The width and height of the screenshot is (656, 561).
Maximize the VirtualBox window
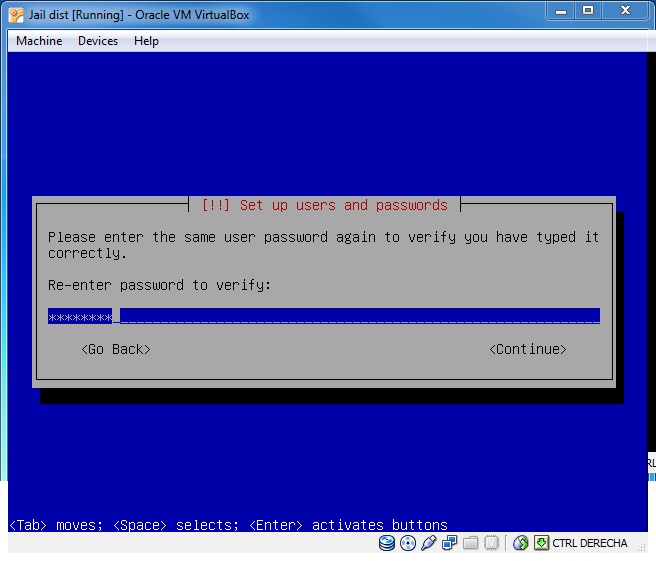point(588,11)
